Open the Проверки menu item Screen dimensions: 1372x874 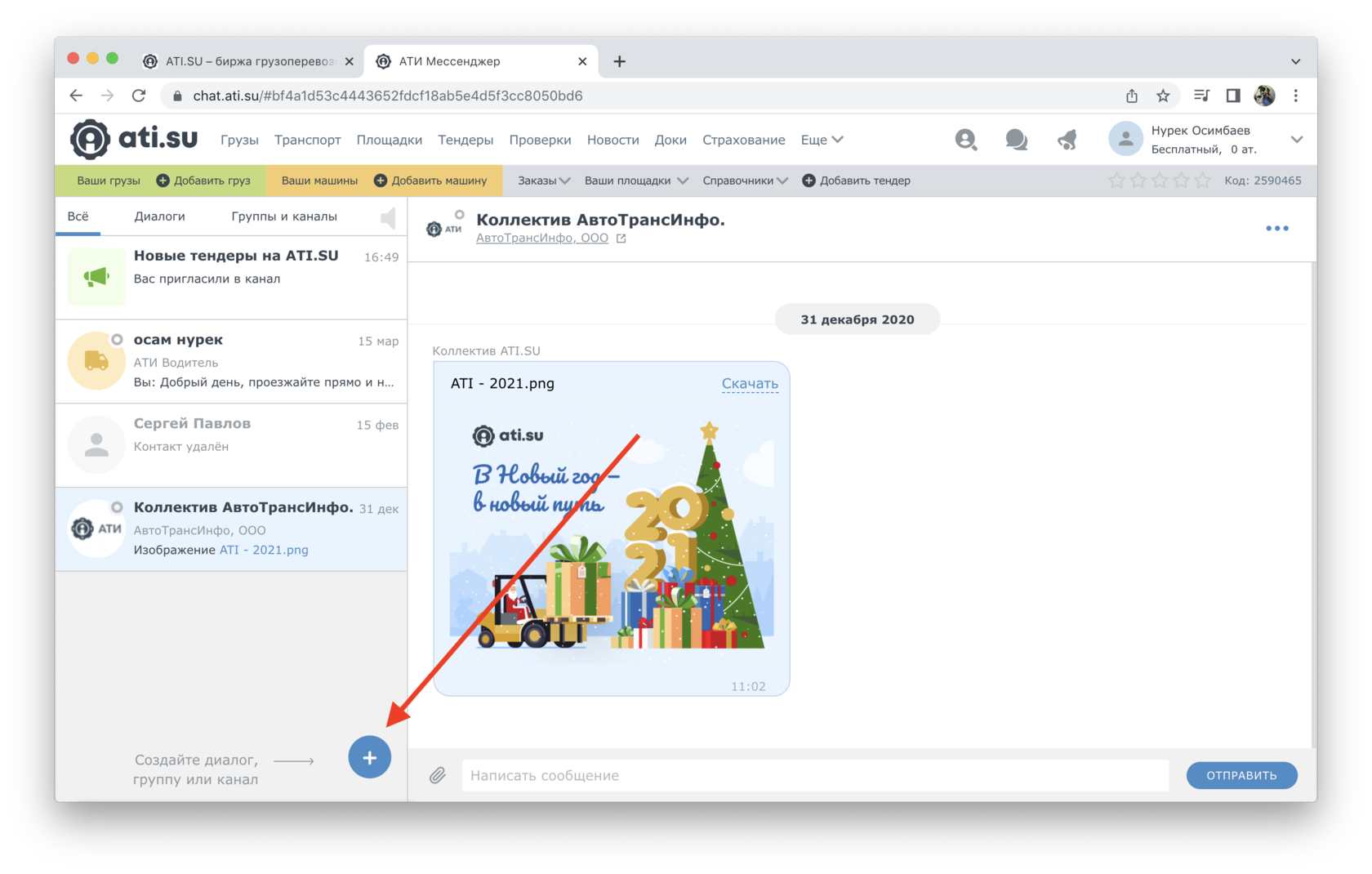tap(540, 140)
